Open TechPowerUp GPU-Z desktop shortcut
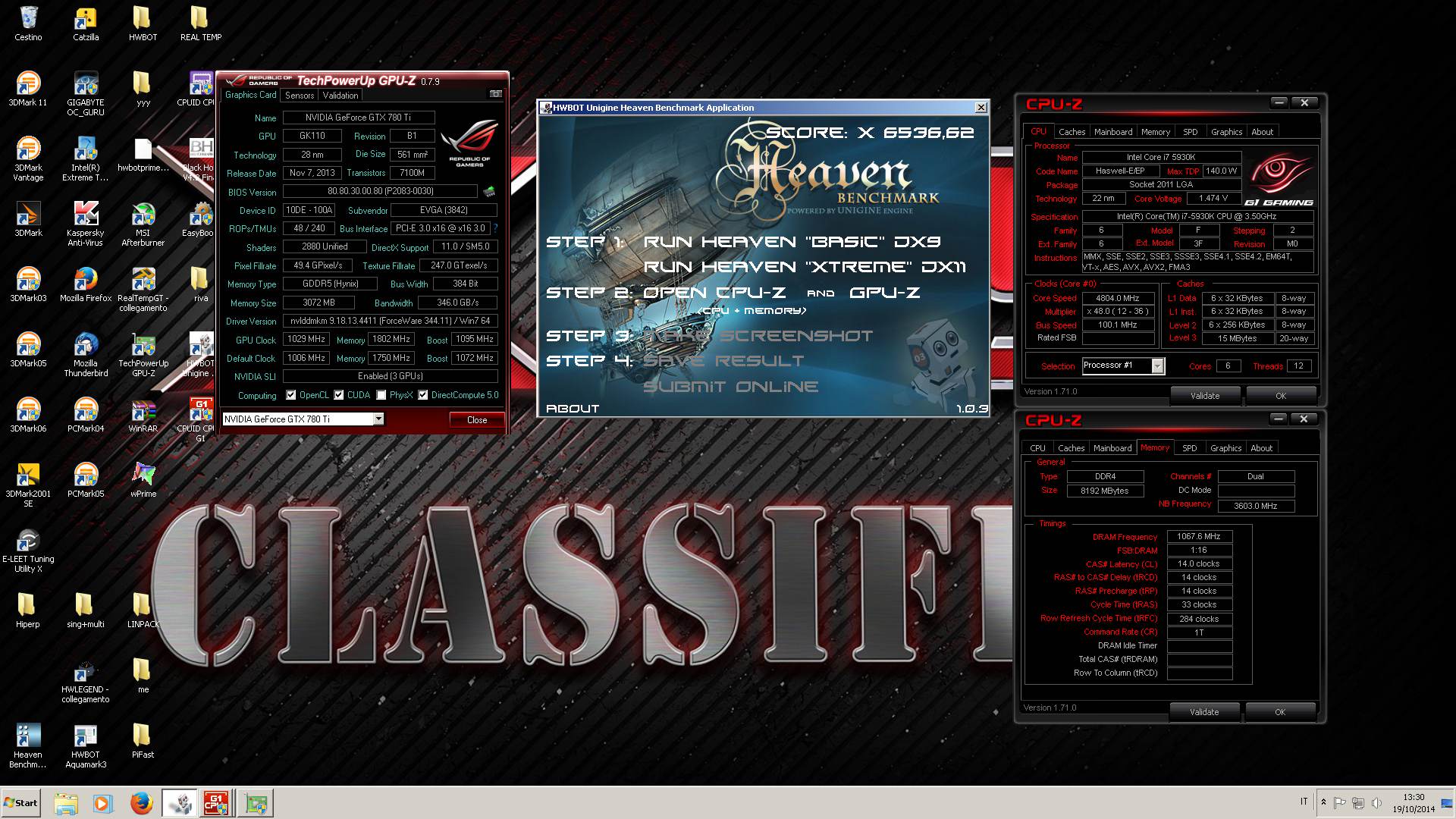The height and width of the screenshot is (819, 1456). [143, 355]
